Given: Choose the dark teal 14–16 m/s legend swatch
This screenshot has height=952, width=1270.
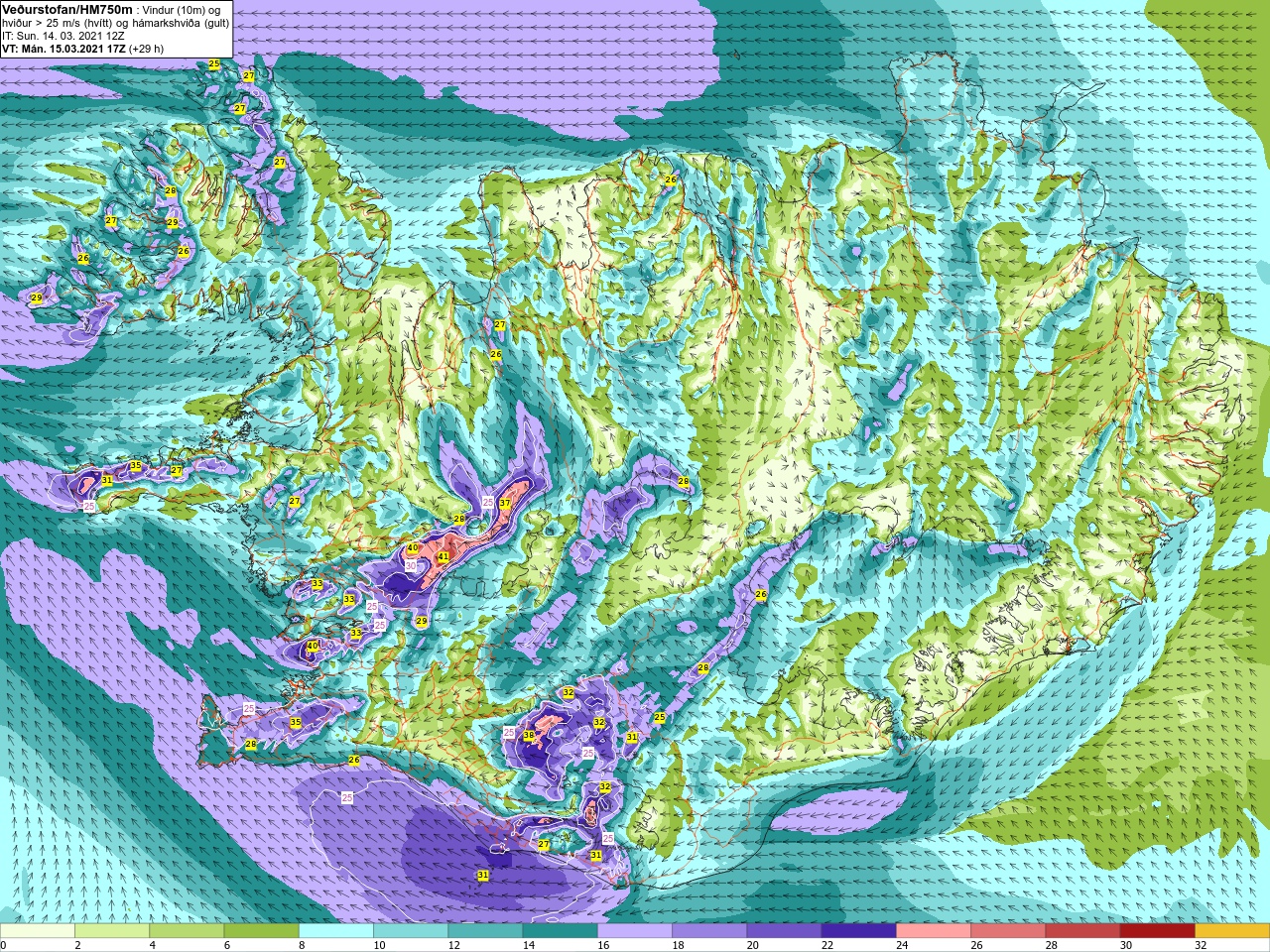Looking at the screenshot, I should pyautogui.click(x=561, y=931).
